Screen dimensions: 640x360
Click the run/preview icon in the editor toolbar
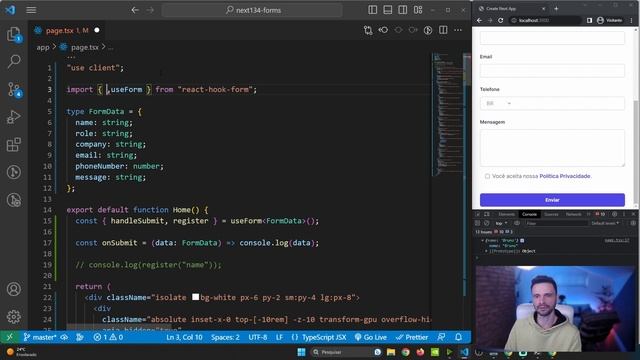click(428, 30)
